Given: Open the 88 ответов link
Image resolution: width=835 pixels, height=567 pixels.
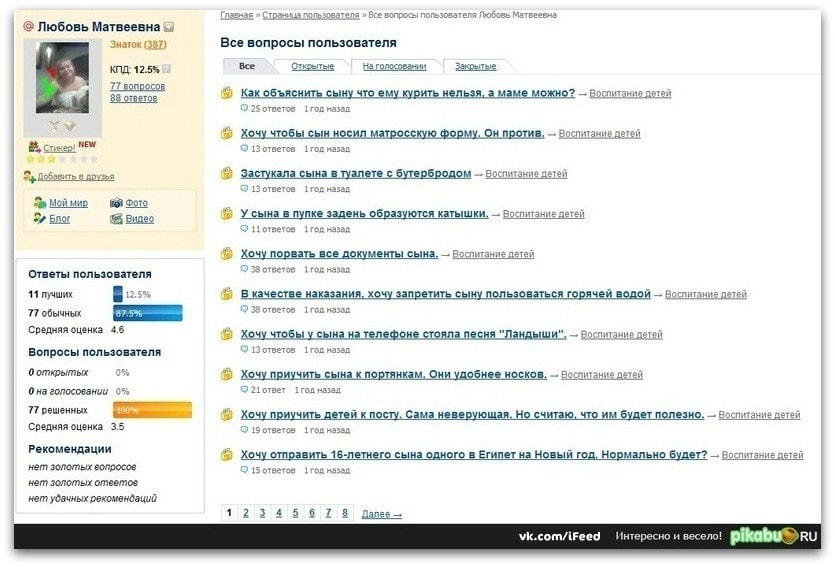Looking at the screenshot, I should click(x=134, y=98).
